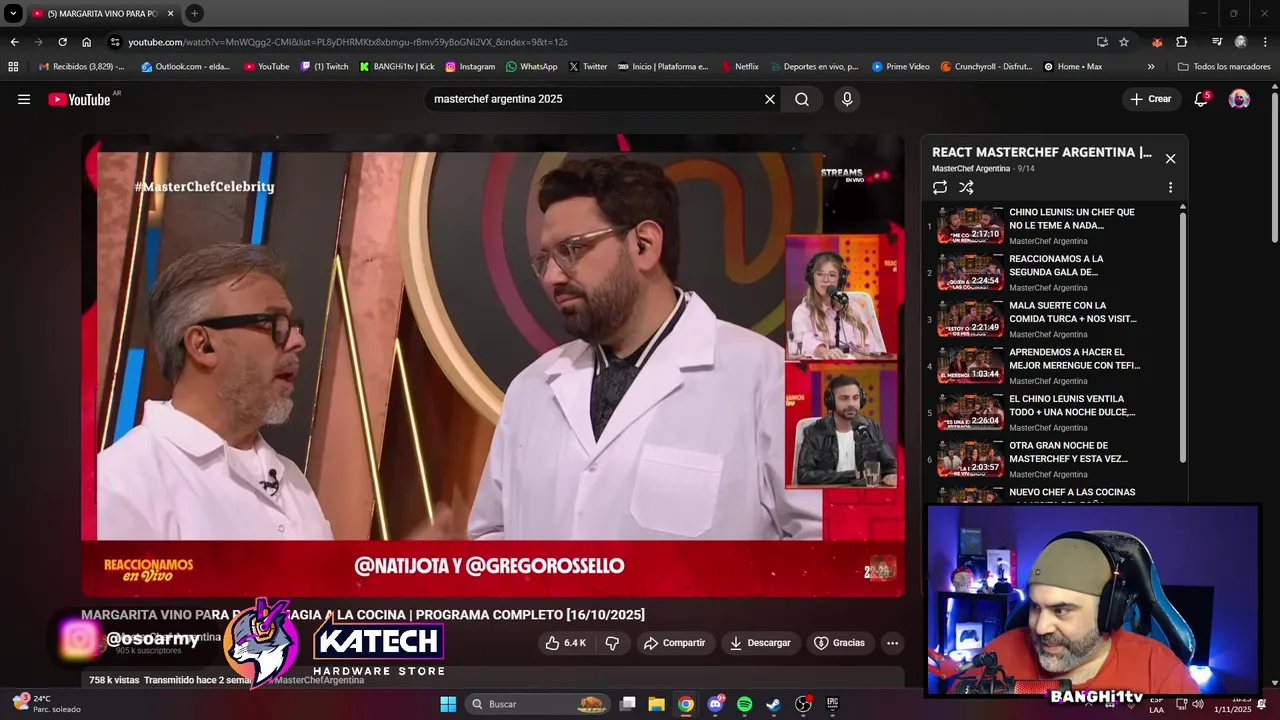1280x720 pixels.
Task: Open the Outlook.com bookmark
Action: (x=185, y=67)
